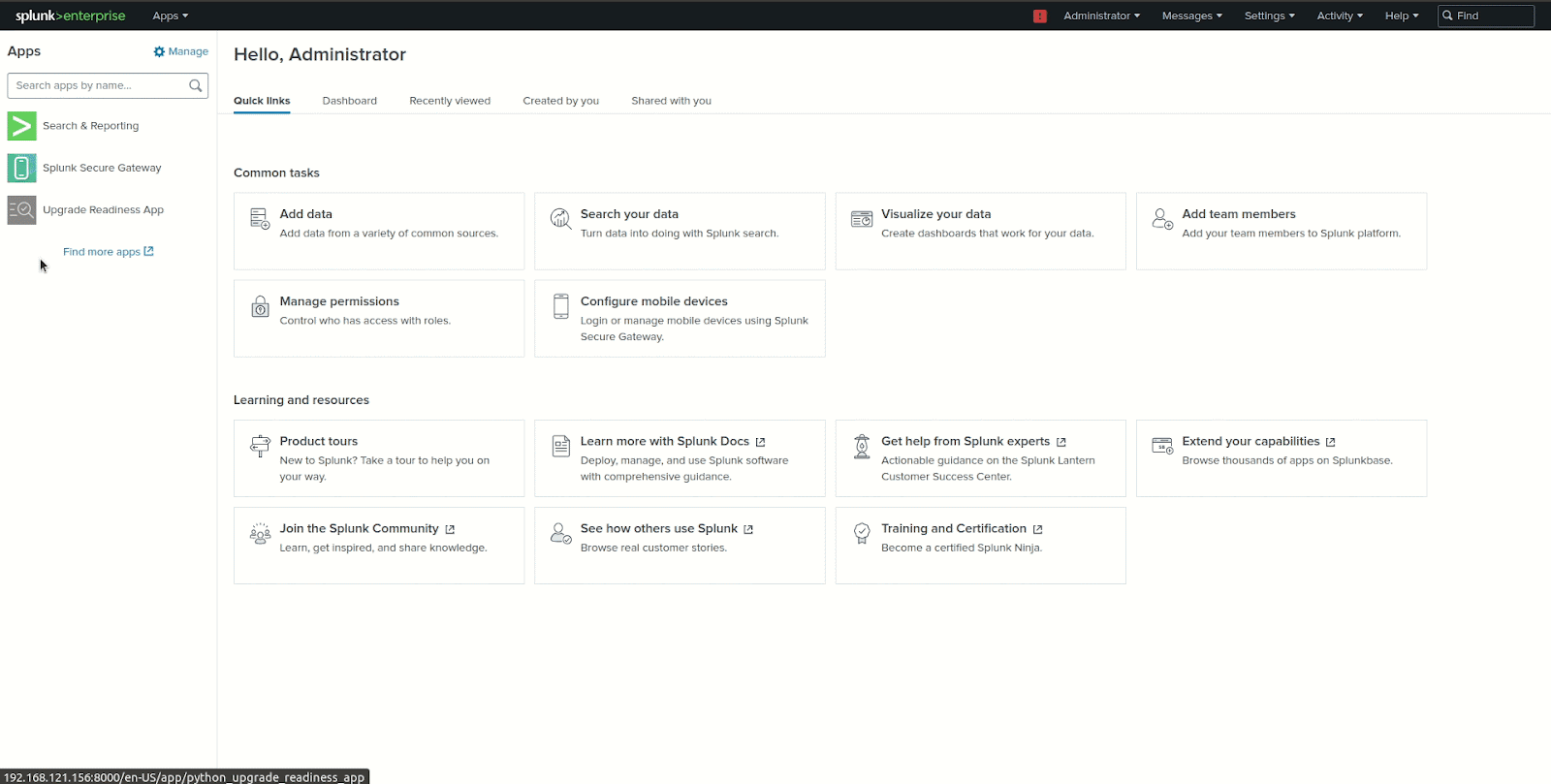Screen dimensions: 1551x784
Task: Click the Learning and resources heading
Action: tap(301, 400)
